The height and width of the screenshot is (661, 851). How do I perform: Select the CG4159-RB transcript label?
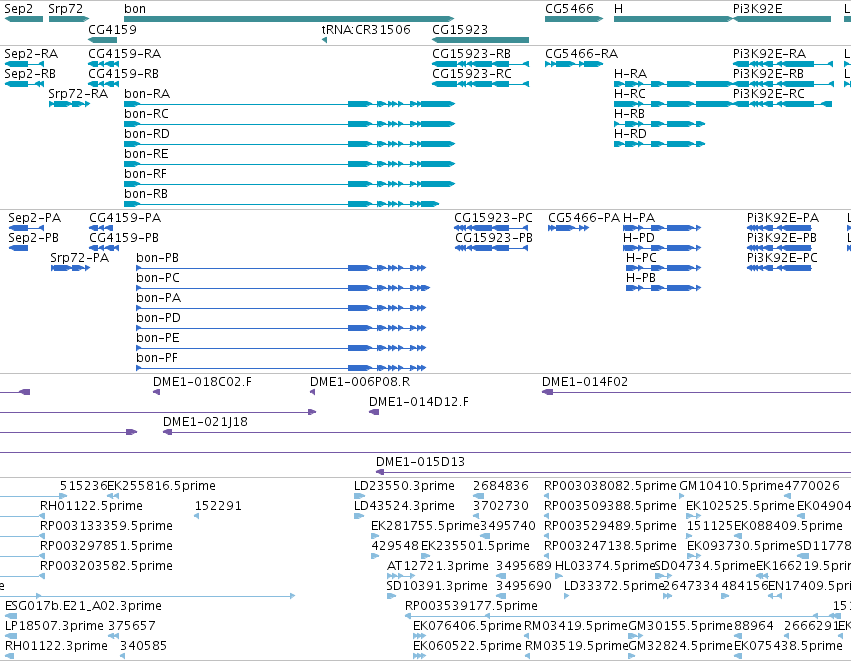[x=123, y=74]
